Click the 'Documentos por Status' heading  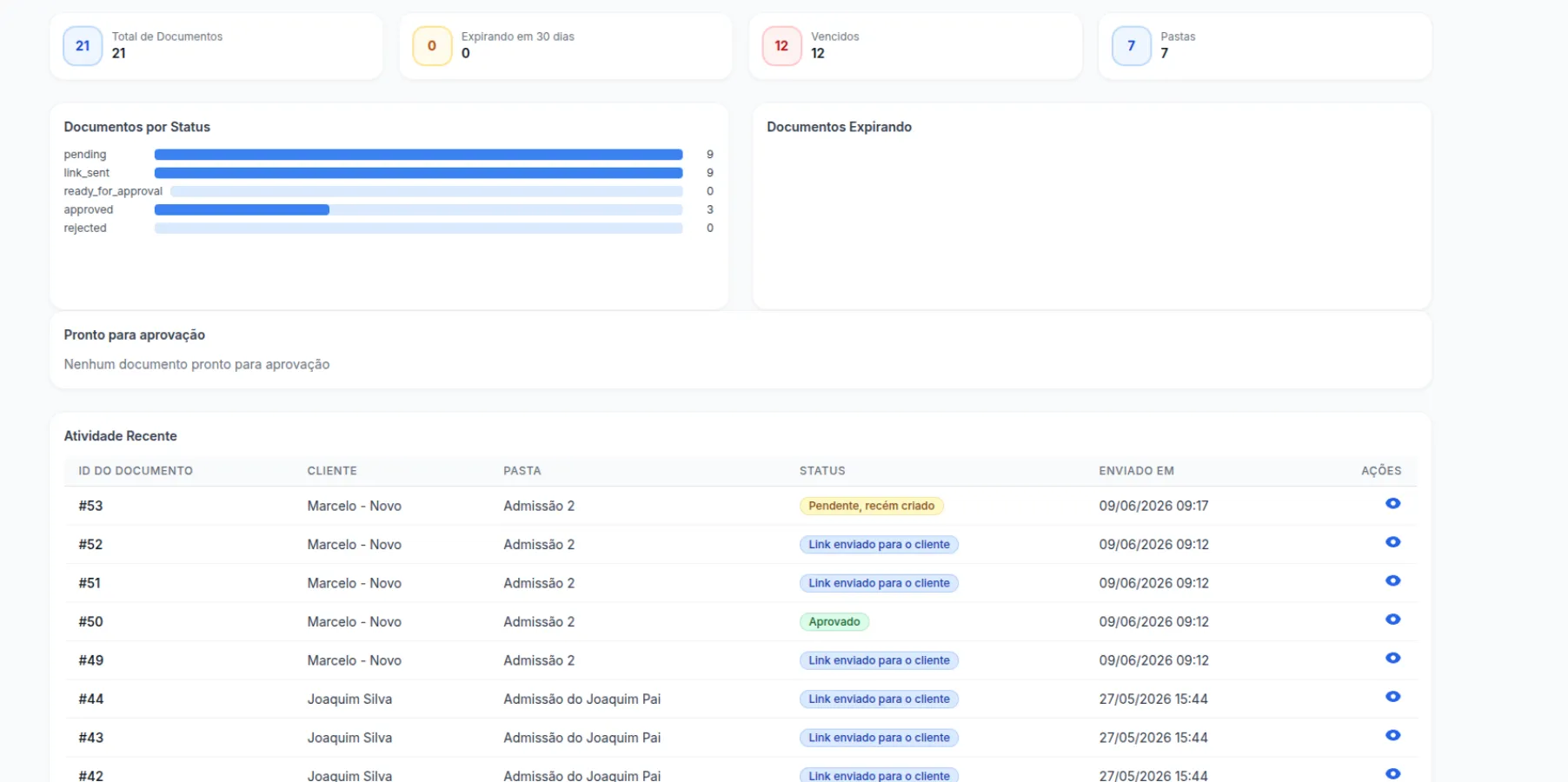tap(136, 127)
